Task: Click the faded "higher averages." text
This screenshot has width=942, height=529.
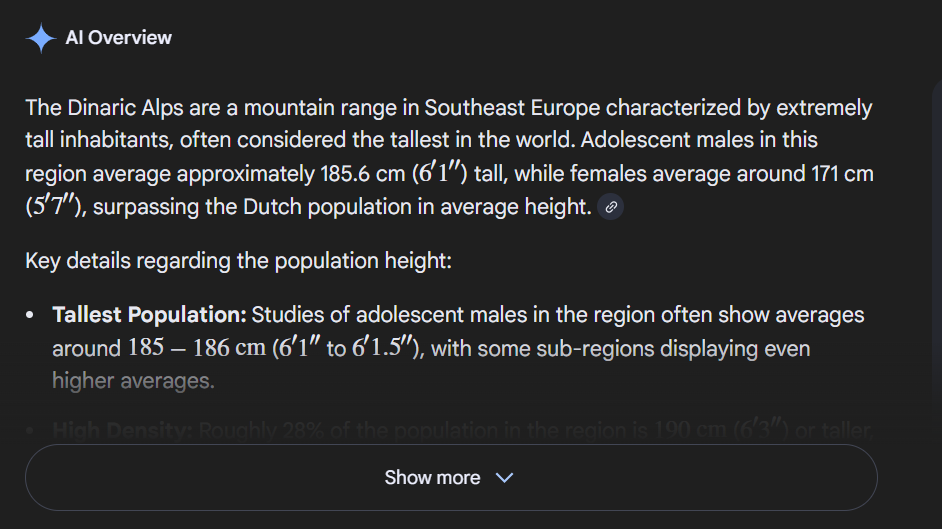Action: tap(133, 381)
